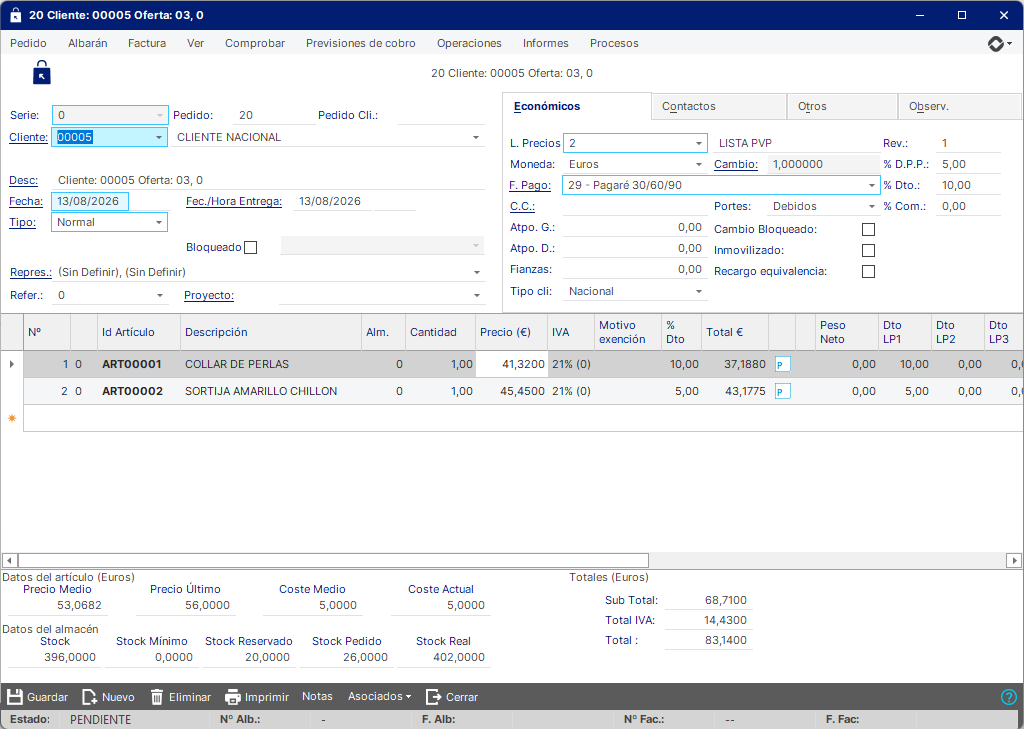Switch to the Contactos tab
The width and height of the screenshot is (1024, 729).
click(x=718, y=106)
